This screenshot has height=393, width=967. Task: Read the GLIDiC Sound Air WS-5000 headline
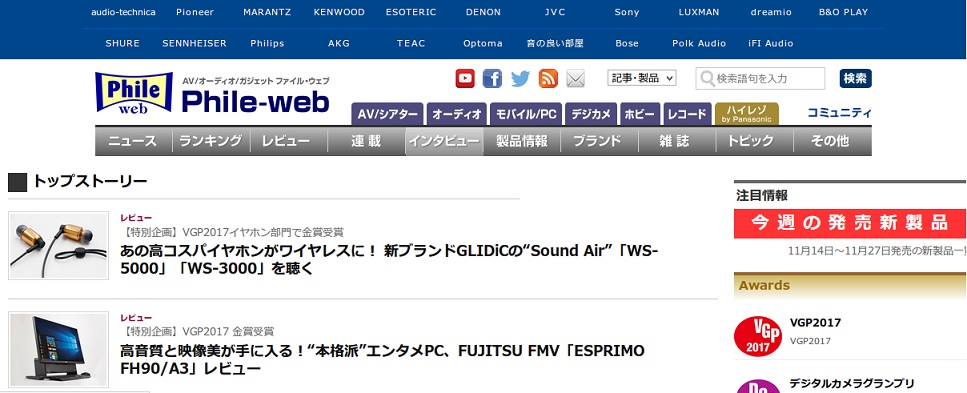click(x=390, y=260)
